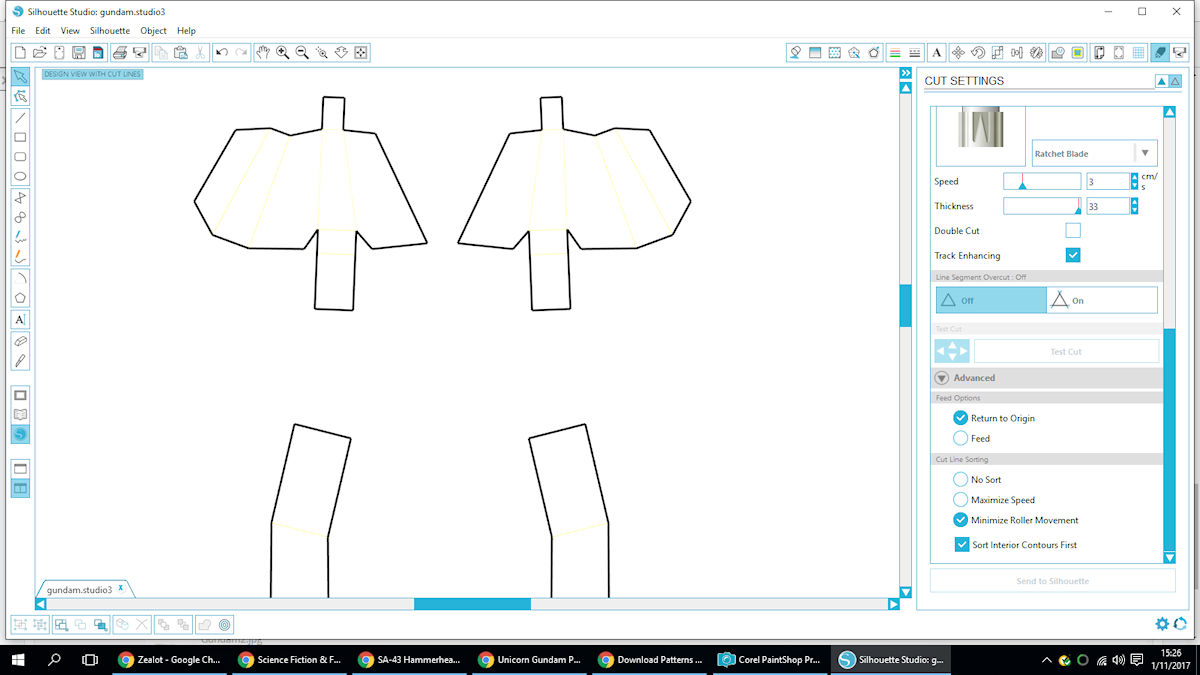This screenshot has height=675, width=1200.
Task: Select the Draw a Rectangle tool
Action: pyautogui.click(x=20, y=138)
